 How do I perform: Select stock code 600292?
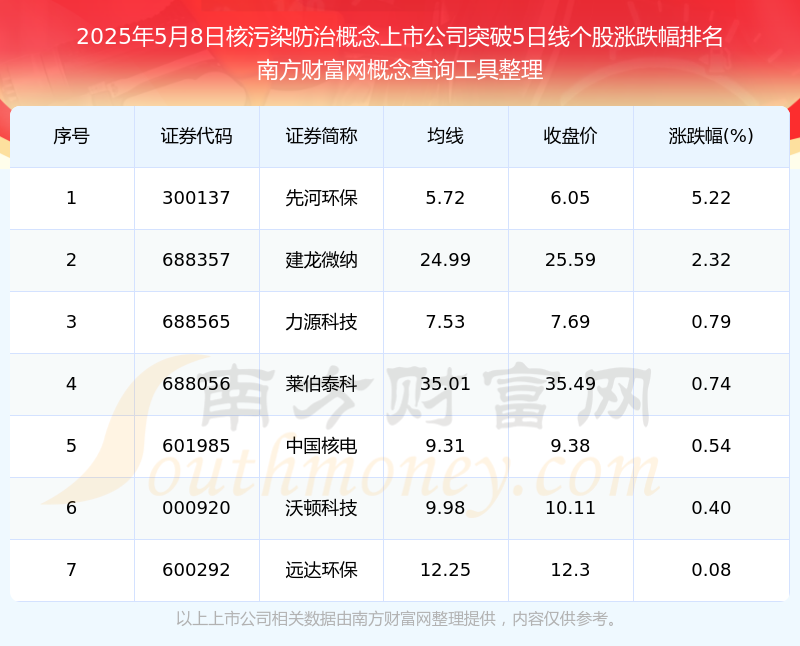coord(196,570)
